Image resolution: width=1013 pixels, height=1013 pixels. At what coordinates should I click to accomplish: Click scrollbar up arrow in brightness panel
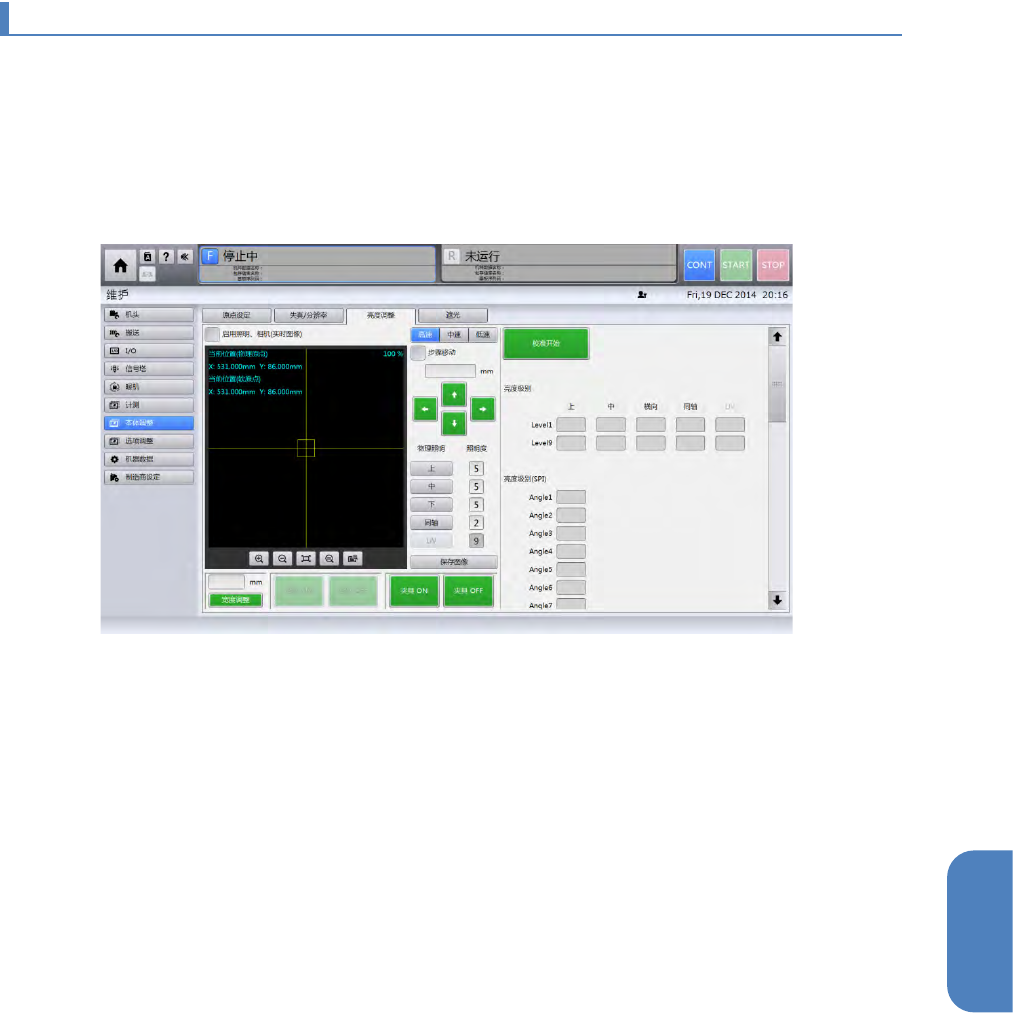(x=777, y=337)
